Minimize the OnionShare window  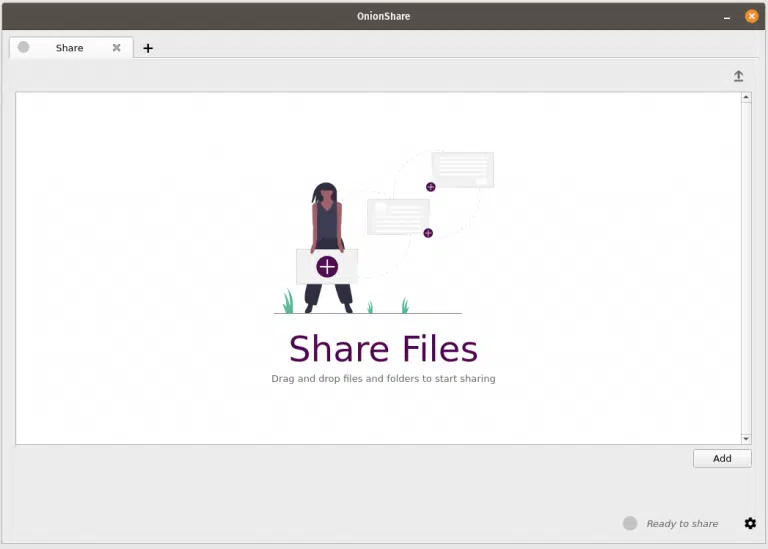point(727,16)
